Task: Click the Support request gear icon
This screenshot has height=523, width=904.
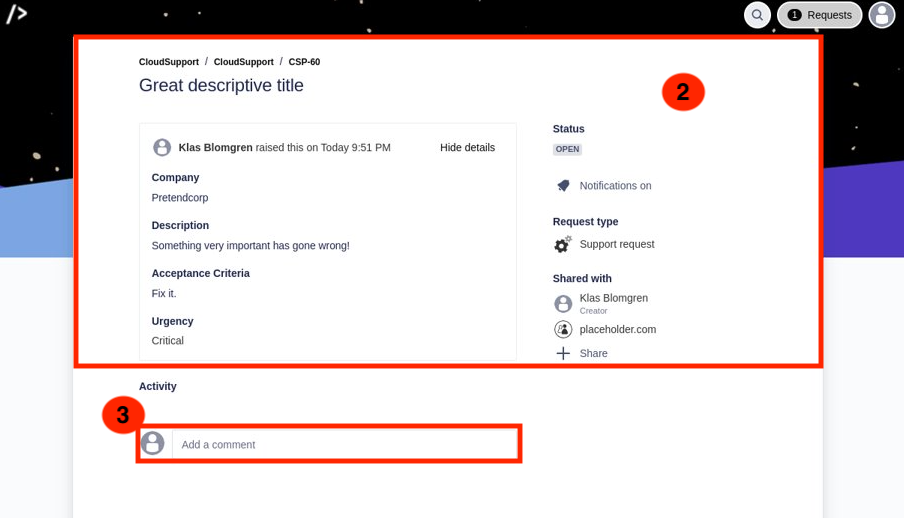Action: (563, 244)
